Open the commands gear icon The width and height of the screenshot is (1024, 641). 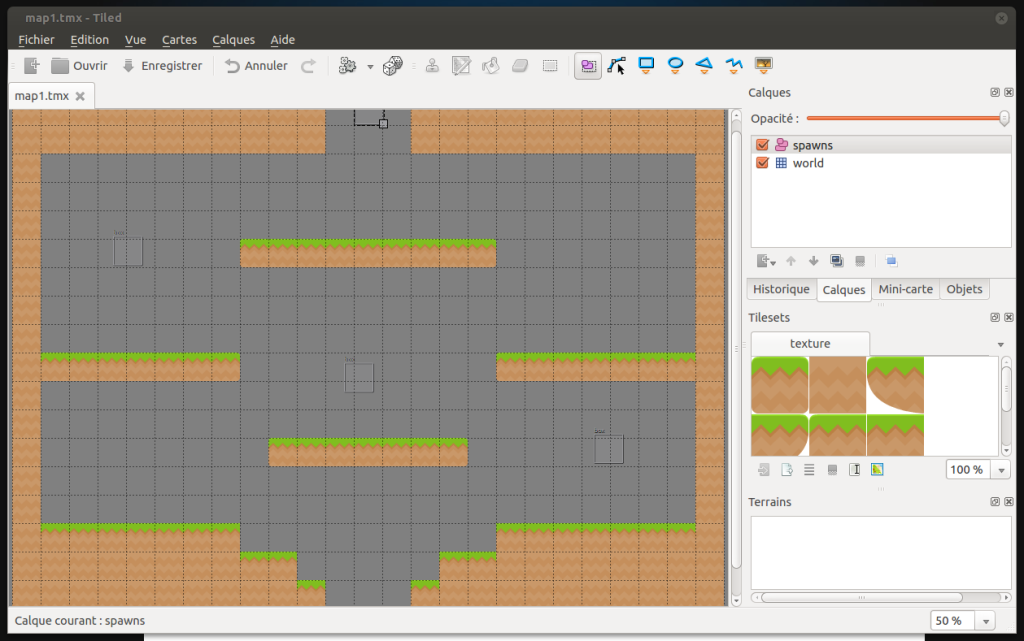[x=347, y=65]
